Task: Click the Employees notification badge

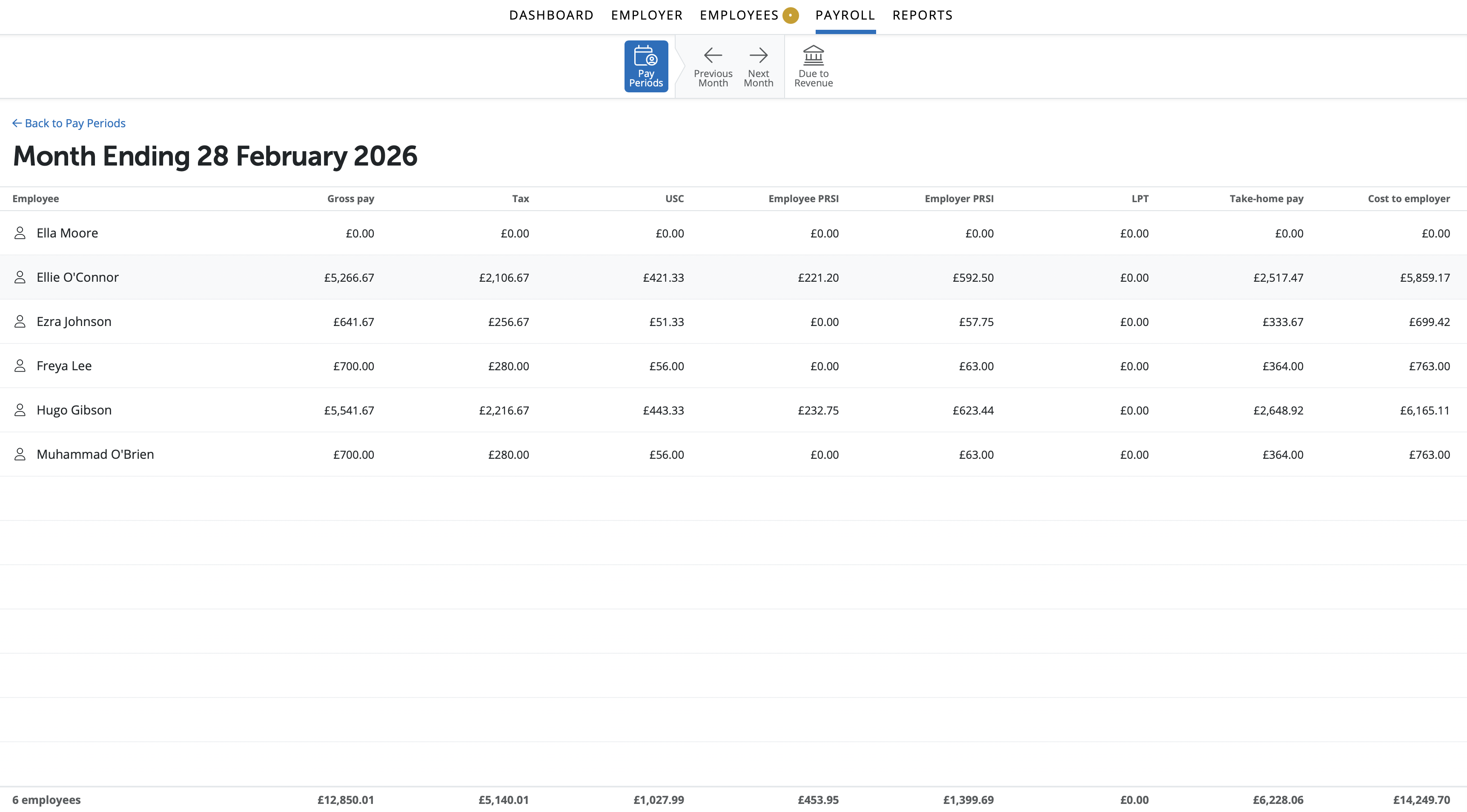Action: coord(790,15)
